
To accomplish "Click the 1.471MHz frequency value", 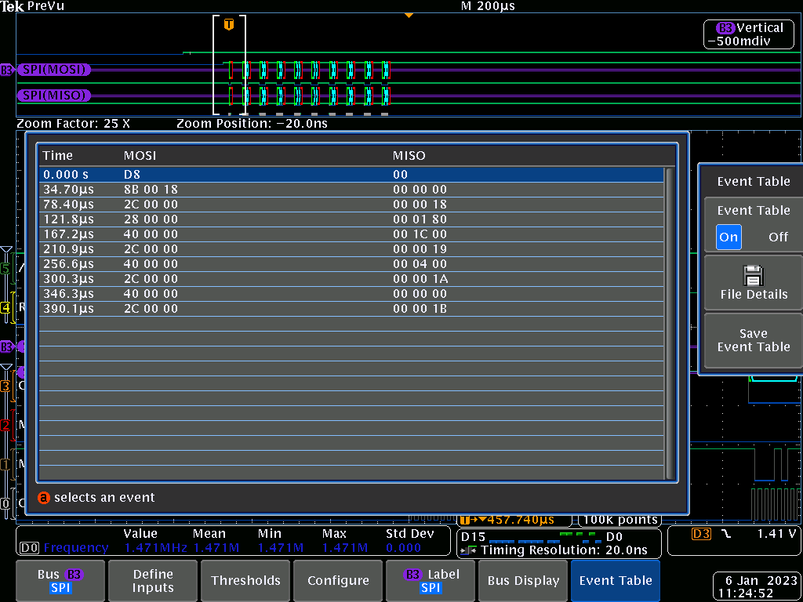I will (155, 548).
